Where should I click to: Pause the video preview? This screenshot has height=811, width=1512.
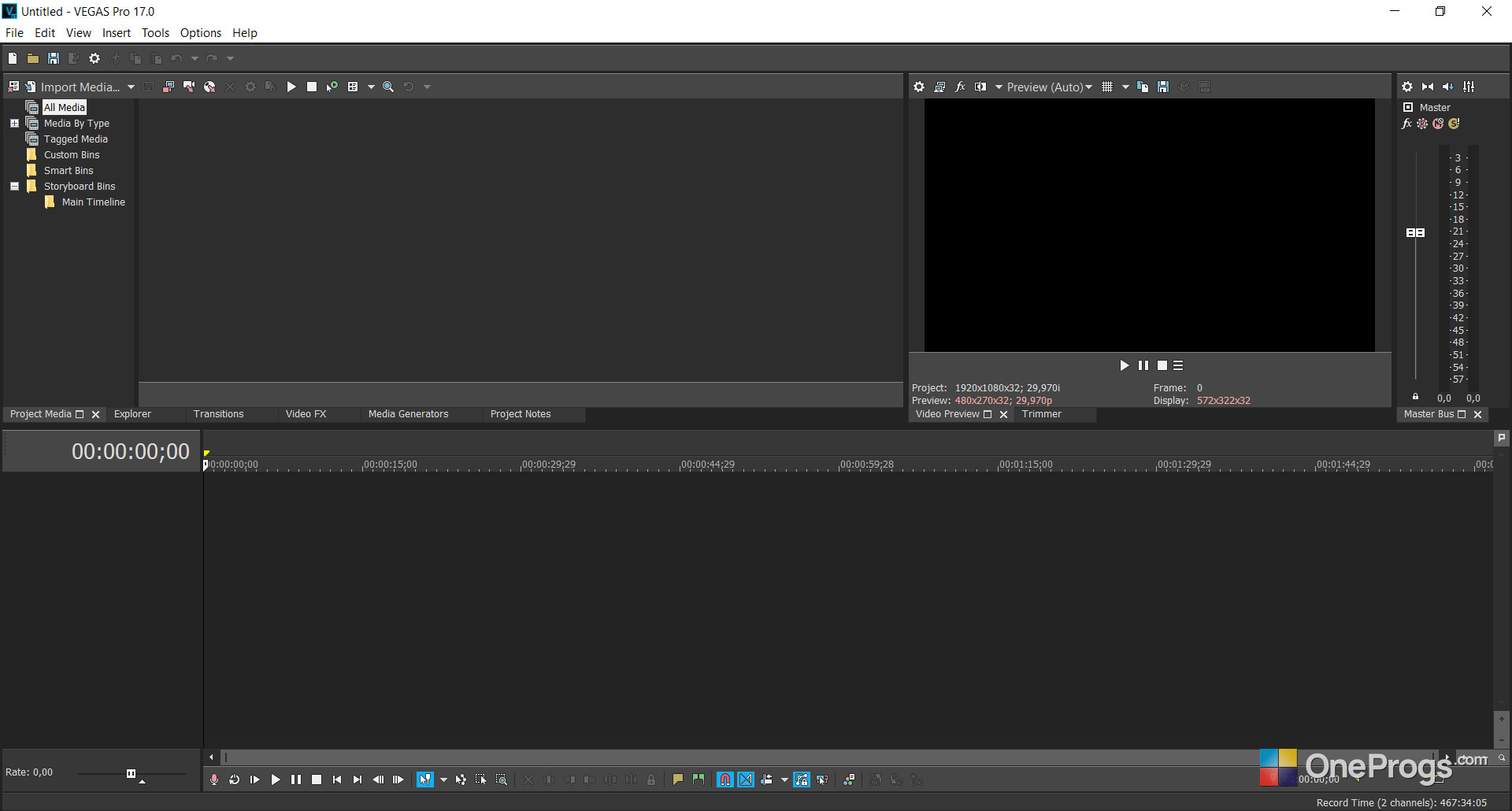tap(1143, 365)
